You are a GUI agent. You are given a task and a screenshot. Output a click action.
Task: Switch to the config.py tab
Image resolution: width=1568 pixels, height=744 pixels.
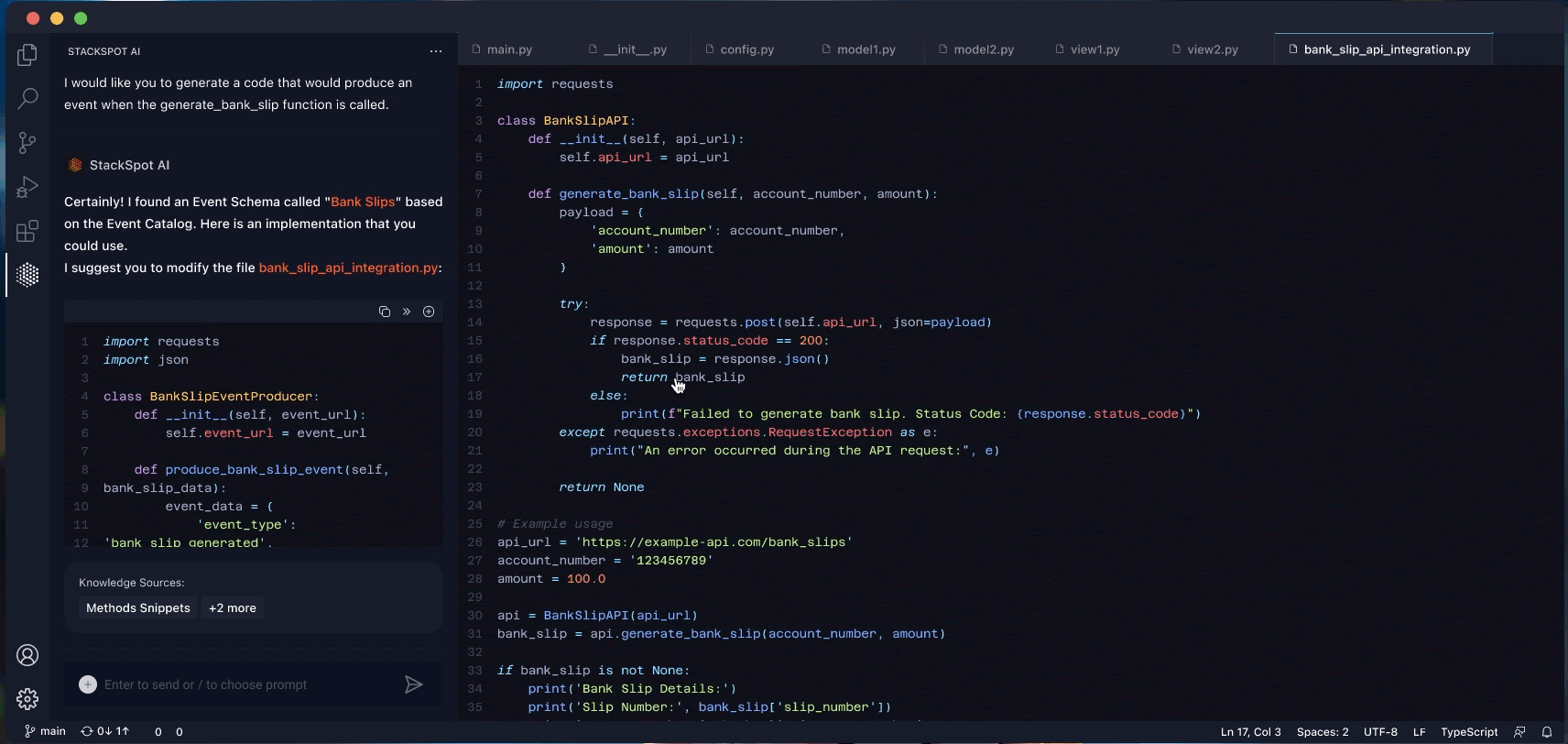746,49
